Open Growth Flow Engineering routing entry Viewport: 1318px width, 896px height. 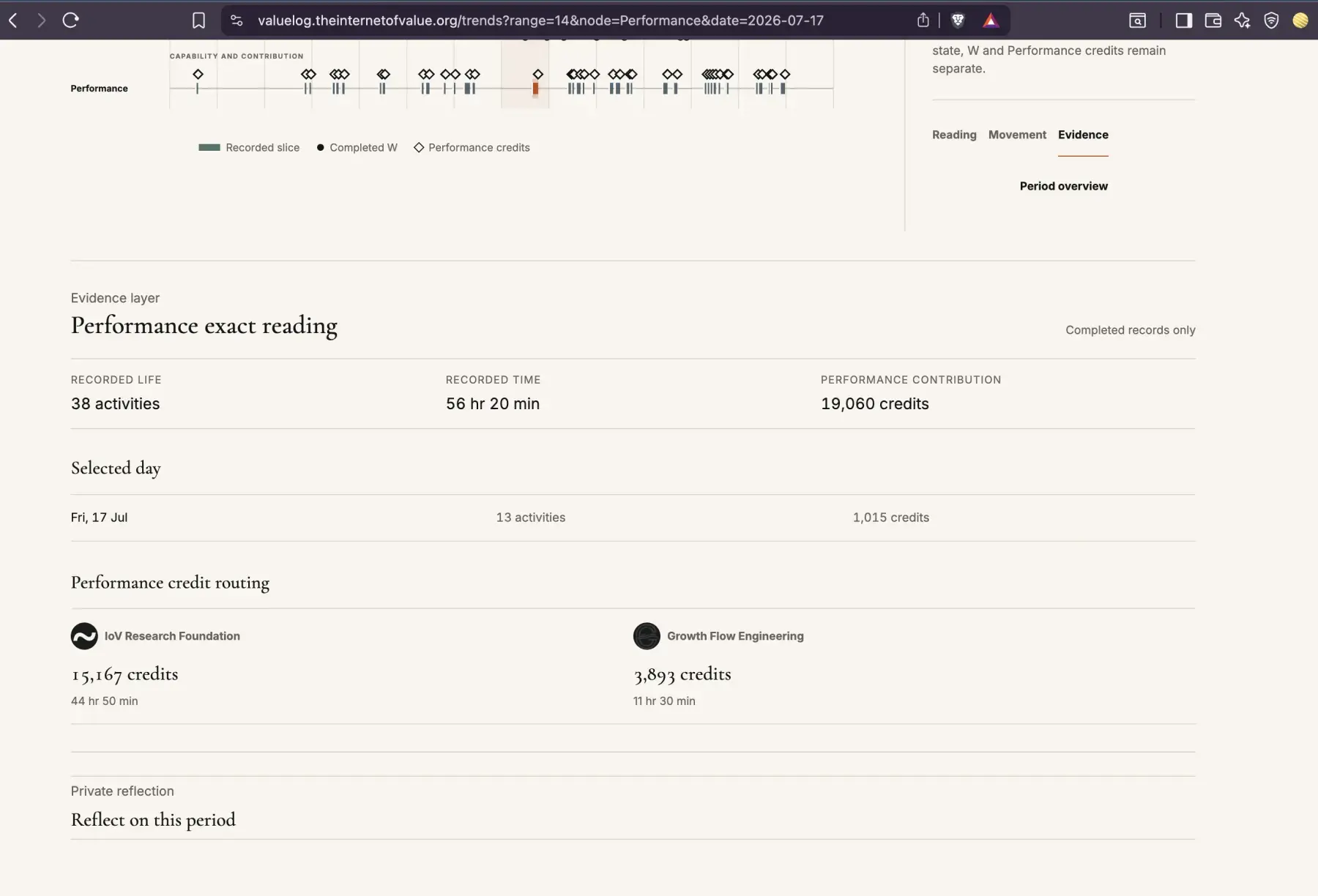[x=735, y=636]
